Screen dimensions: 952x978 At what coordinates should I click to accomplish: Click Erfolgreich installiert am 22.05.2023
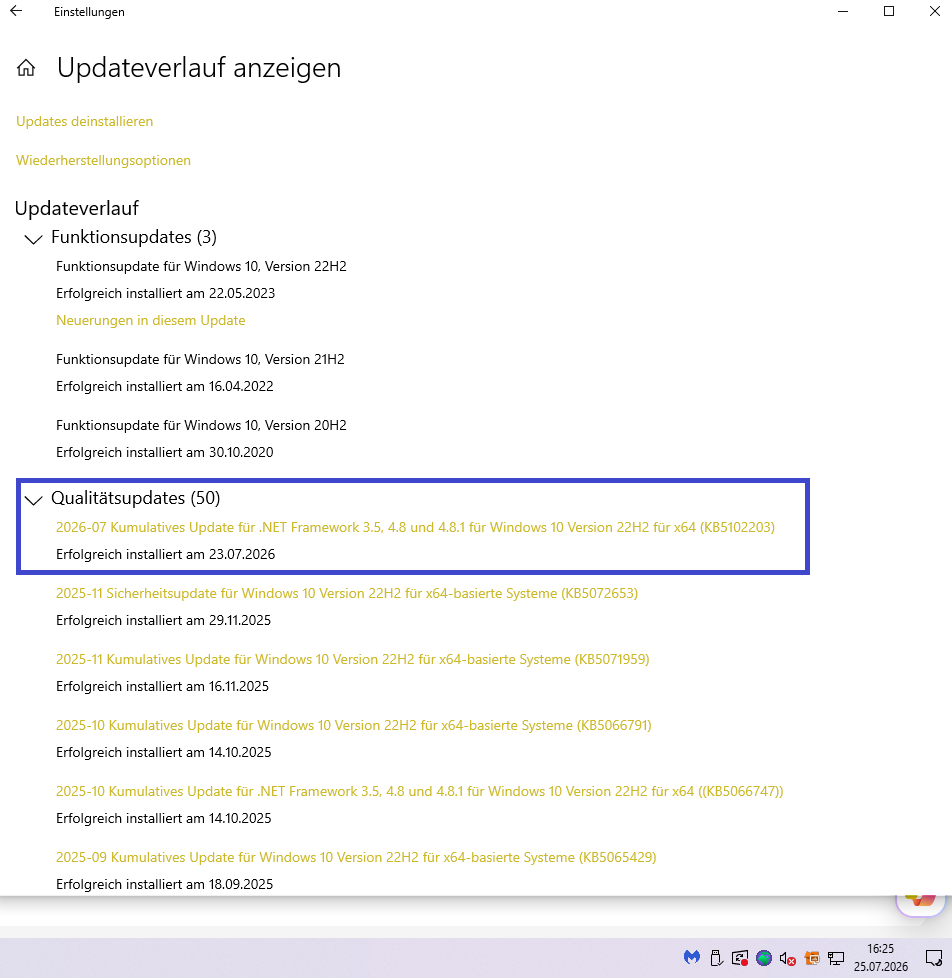coord(165,293)
